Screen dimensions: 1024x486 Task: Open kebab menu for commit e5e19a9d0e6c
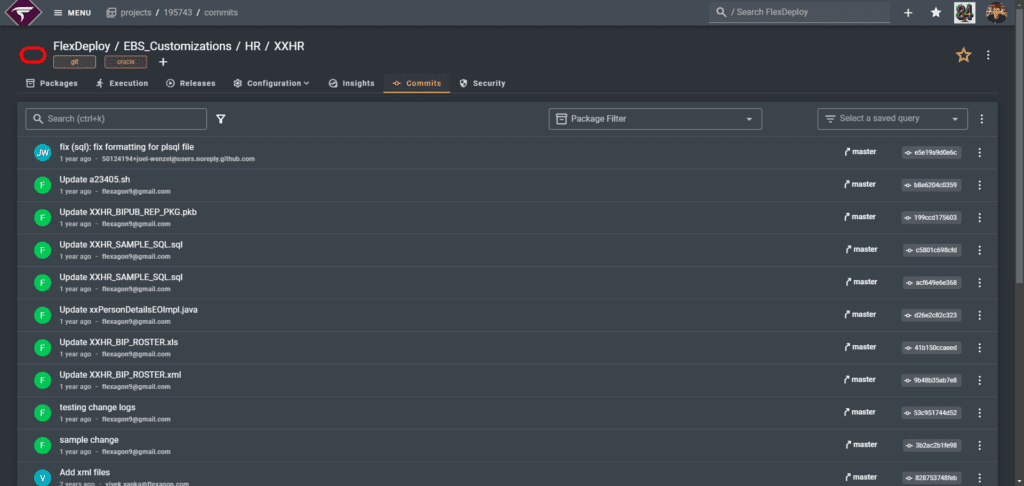pyautogui.click(x=979, y=152)
